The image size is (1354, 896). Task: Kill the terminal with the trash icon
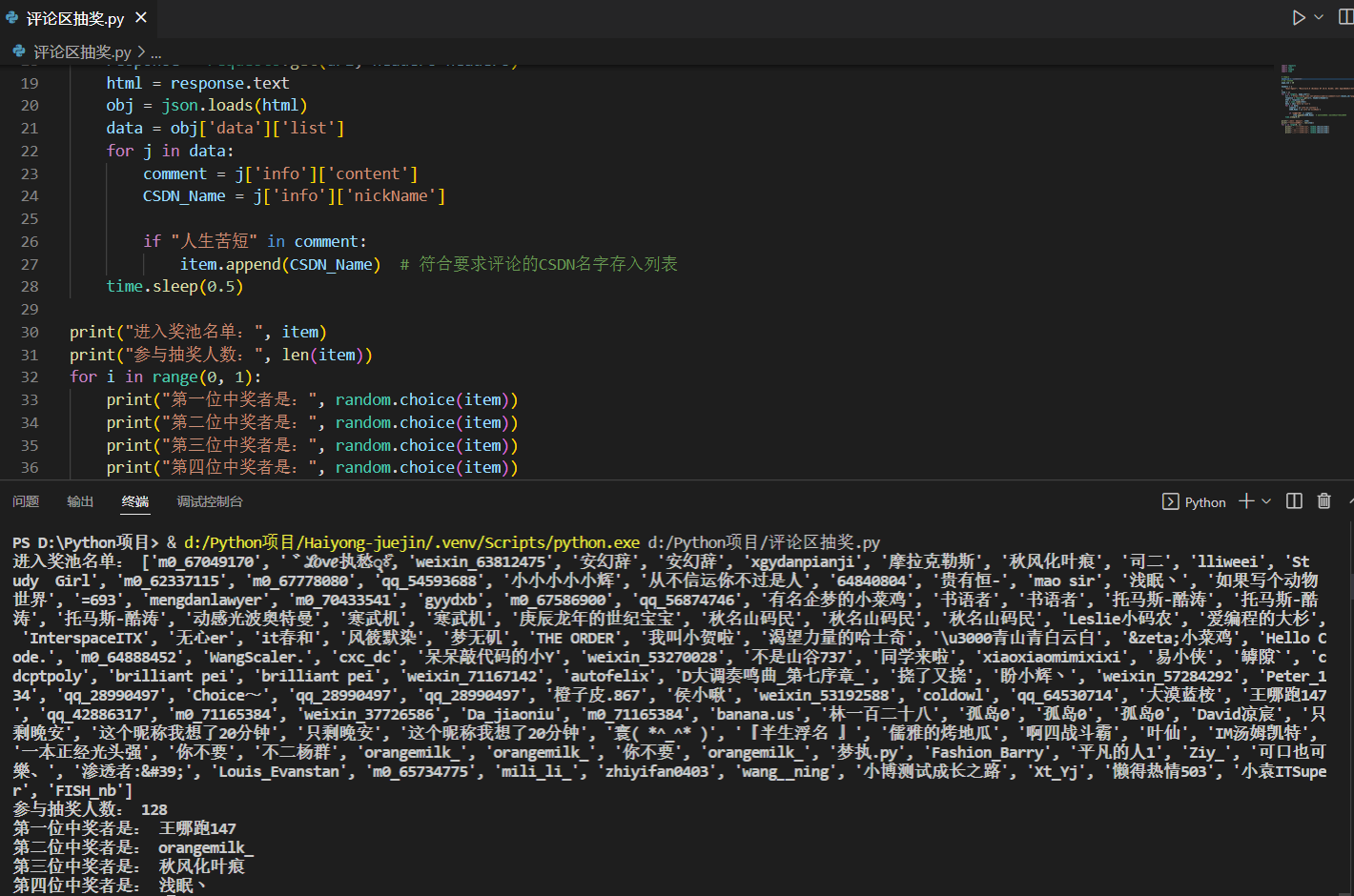coord(1323,501)
